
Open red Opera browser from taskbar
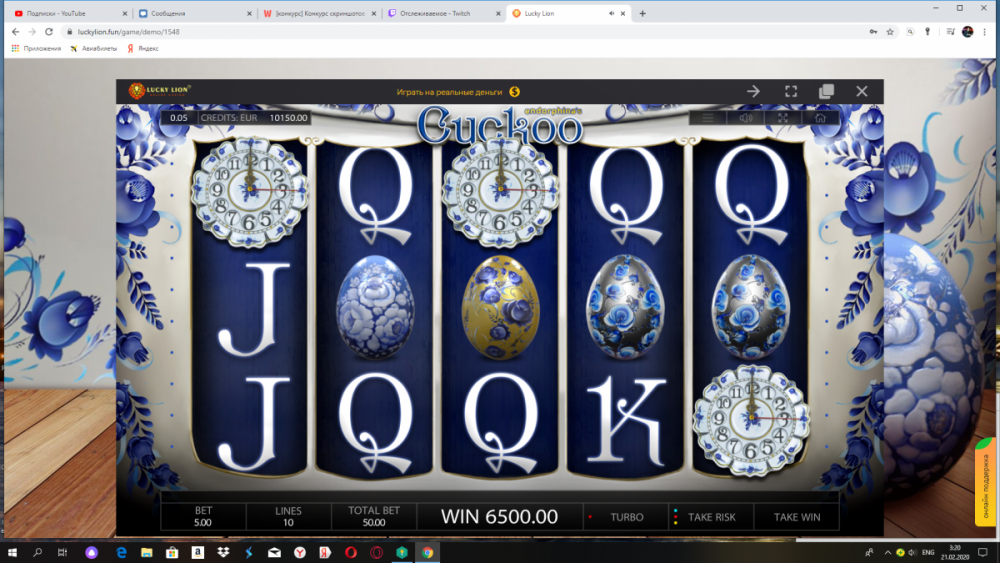point(351,552)
